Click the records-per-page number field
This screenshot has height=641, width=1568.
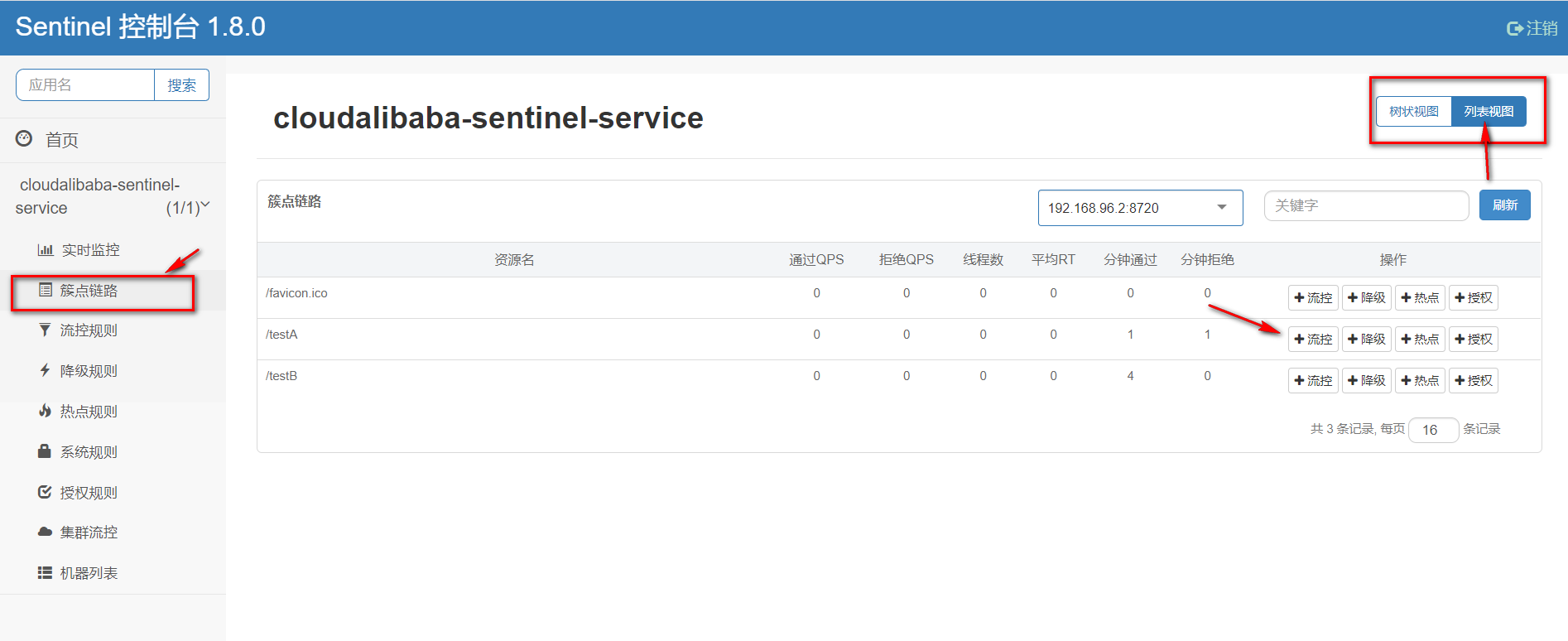[x=1432, y=430]
